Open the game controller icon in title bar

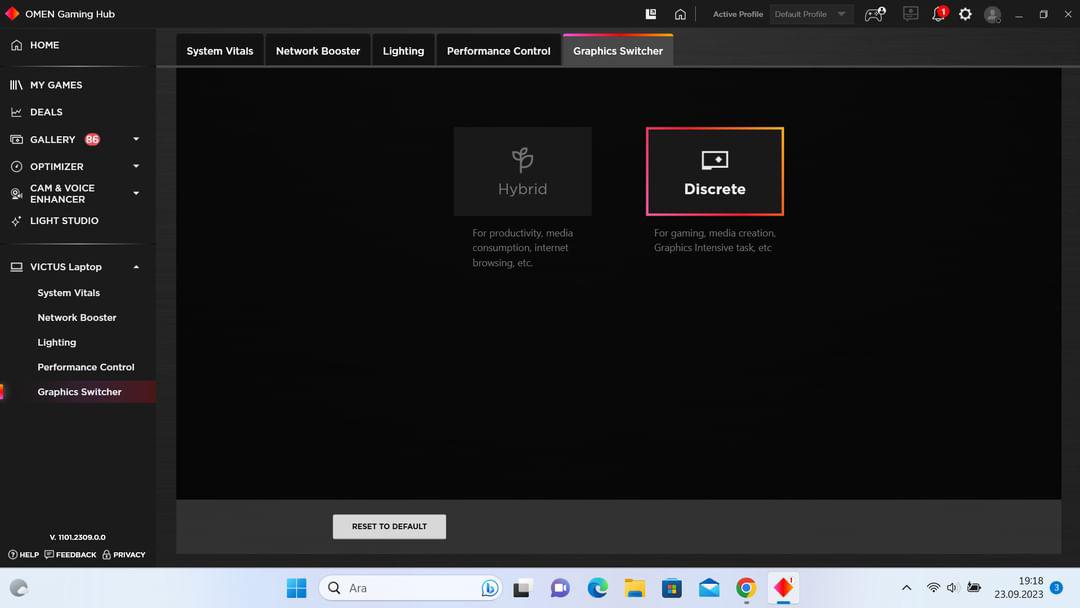(875, 14)
